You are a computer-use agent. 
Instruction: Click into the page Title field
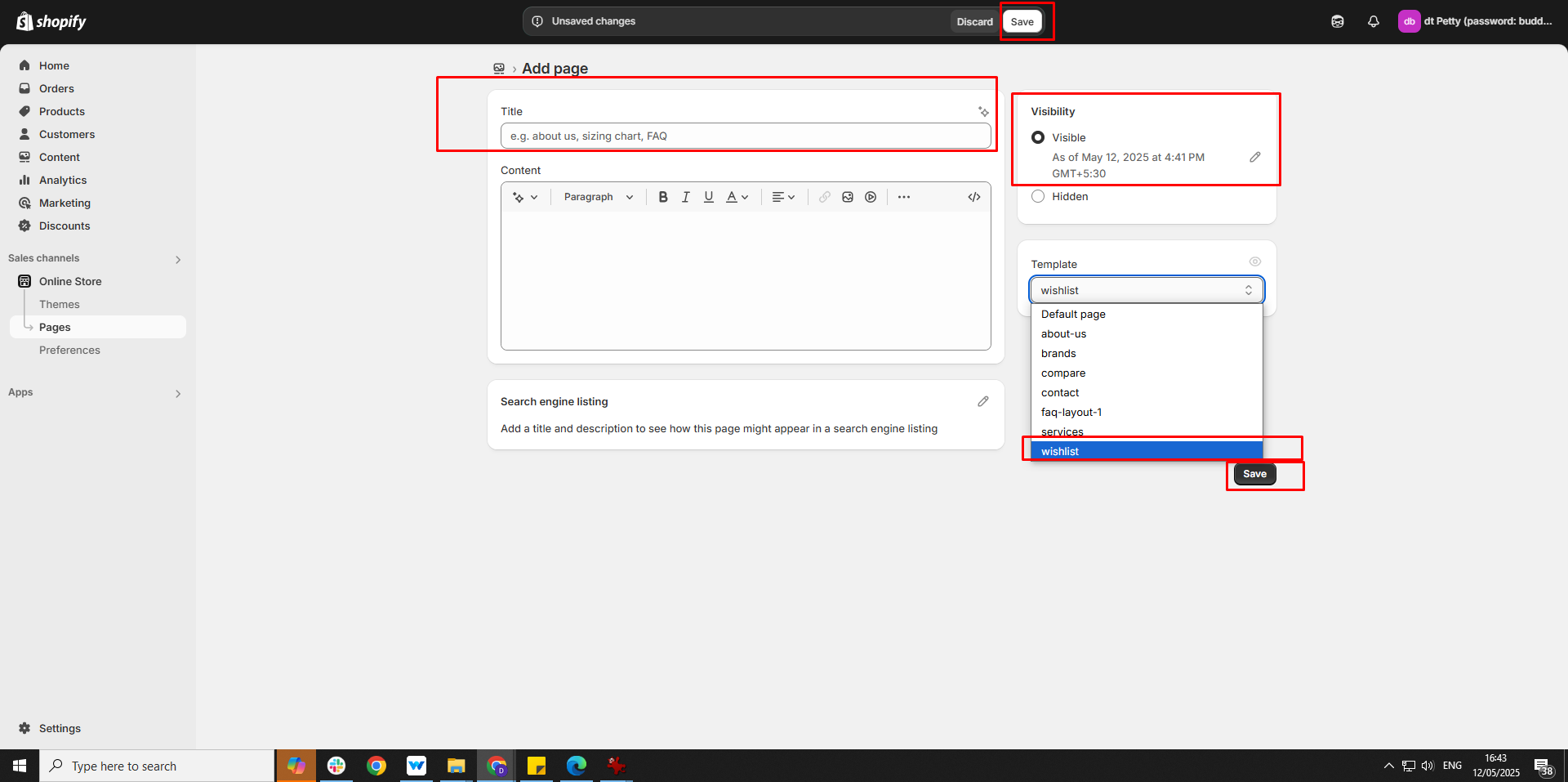[745, 136]
